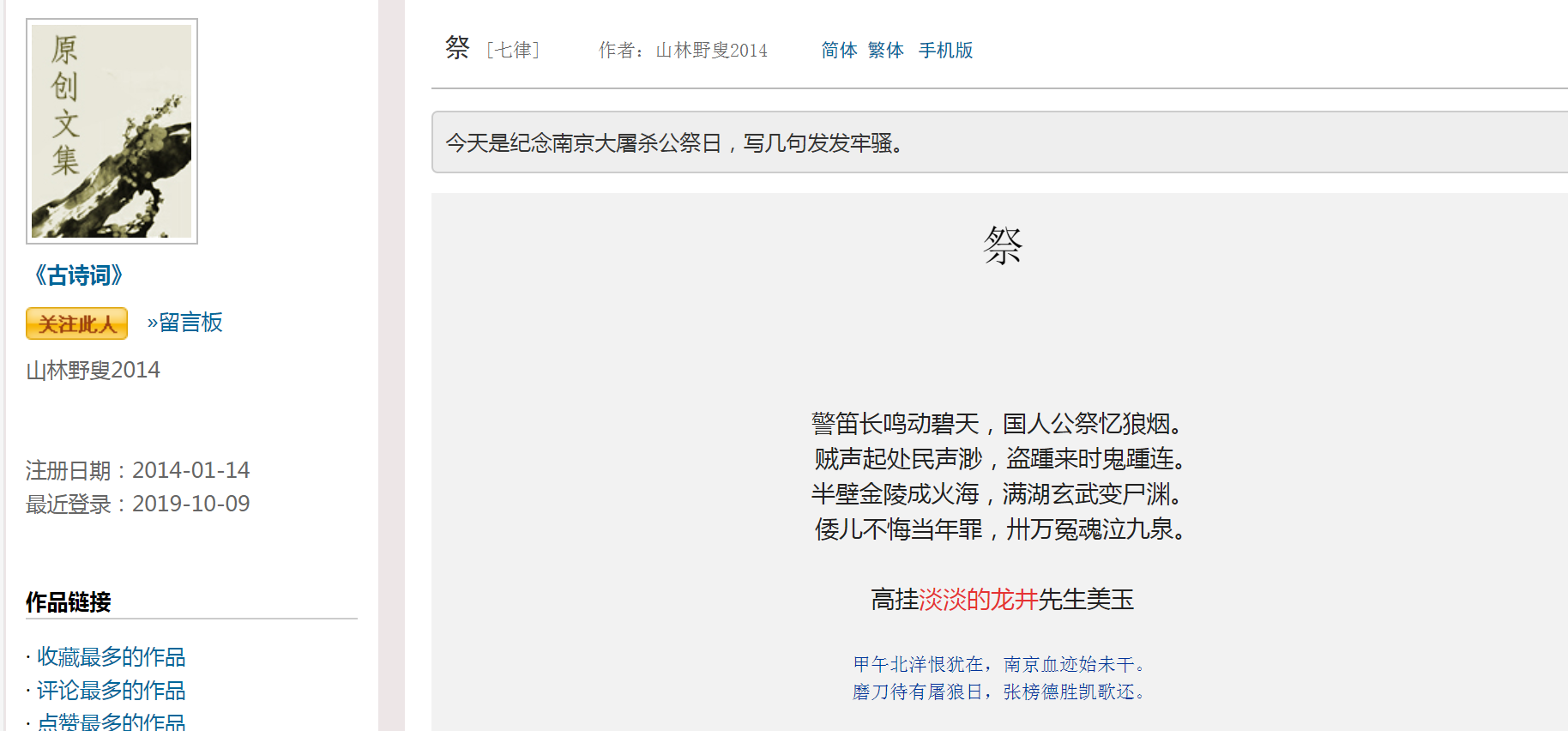This screenshot has height=731, width=1568.
Task: Click 山林野叟2014 username below the follow button
Action: pyautogui.click(x=93, y=370)
